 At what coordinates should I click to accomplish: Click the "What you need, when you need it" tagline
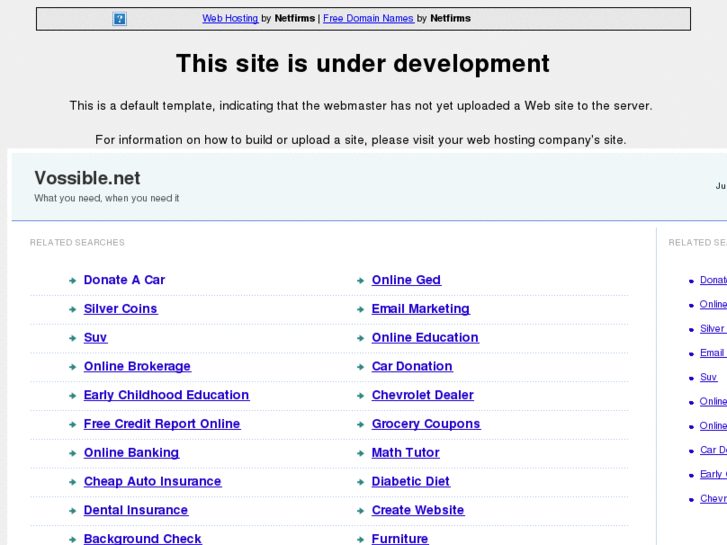(x=107, y=198)
